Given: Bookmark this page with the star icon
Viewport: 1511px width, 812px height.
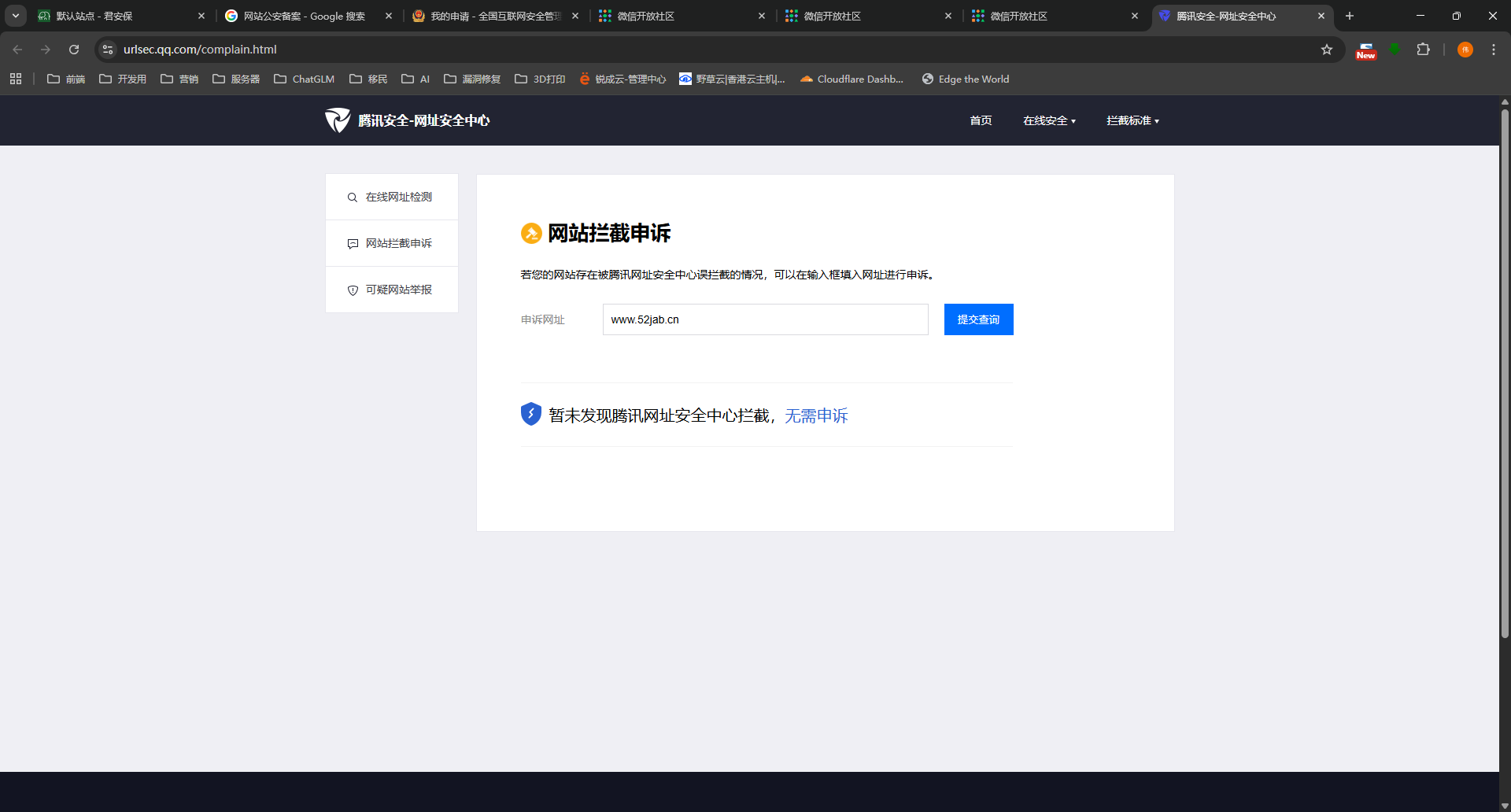Looking at the screenshot, I should click(x=1327, y=50).
